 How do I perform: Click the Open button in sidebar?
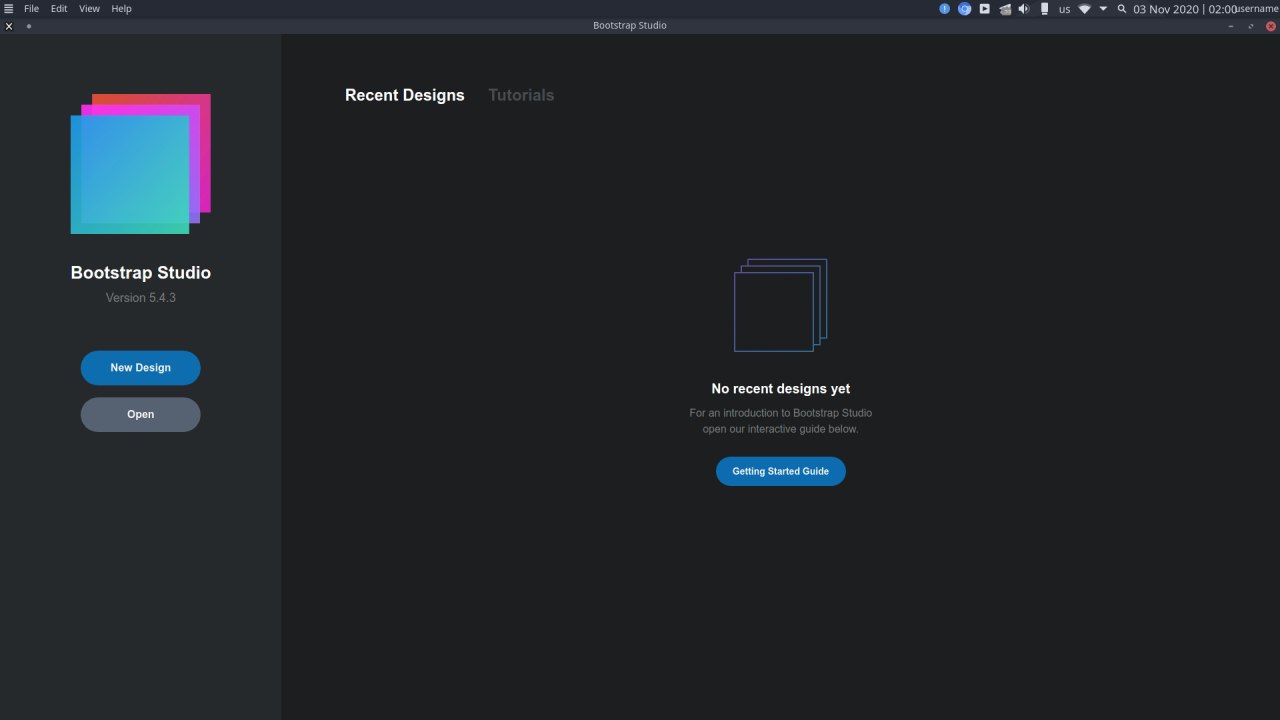coord(140,414)
